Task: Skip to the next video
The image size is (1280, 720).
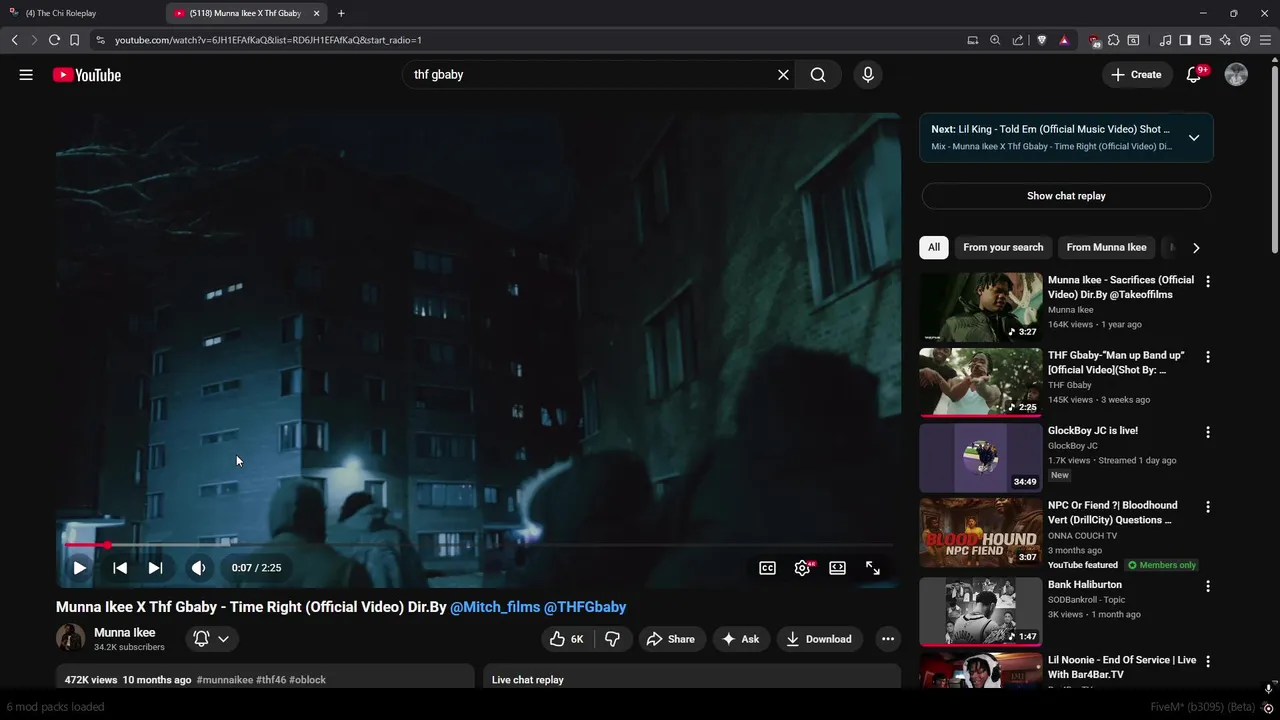Action: (x=155, y=568)
